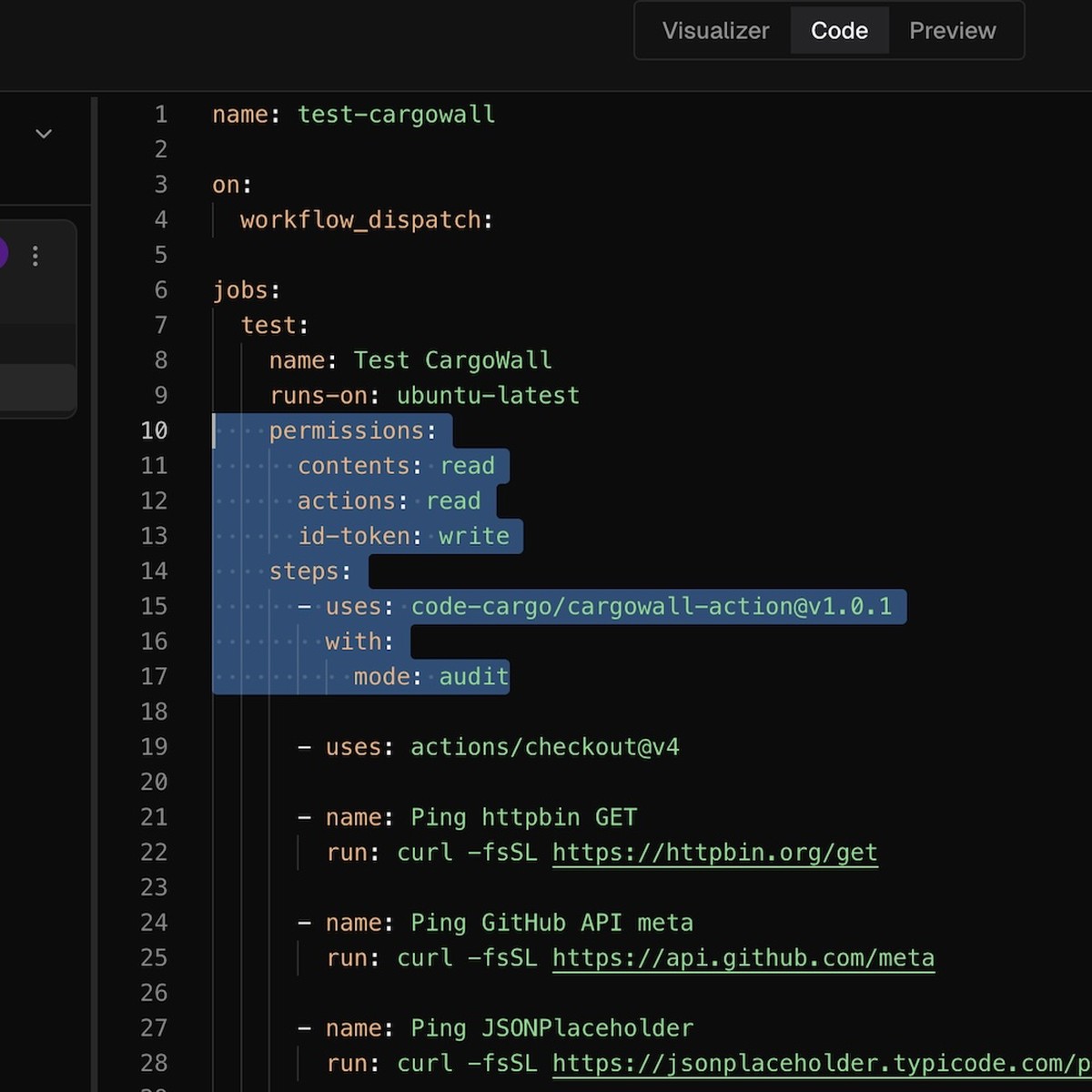Viewport: 1092px width, 1092px height.
Task: Click the ubuntu-latest runner value
Action: point(488,396)
